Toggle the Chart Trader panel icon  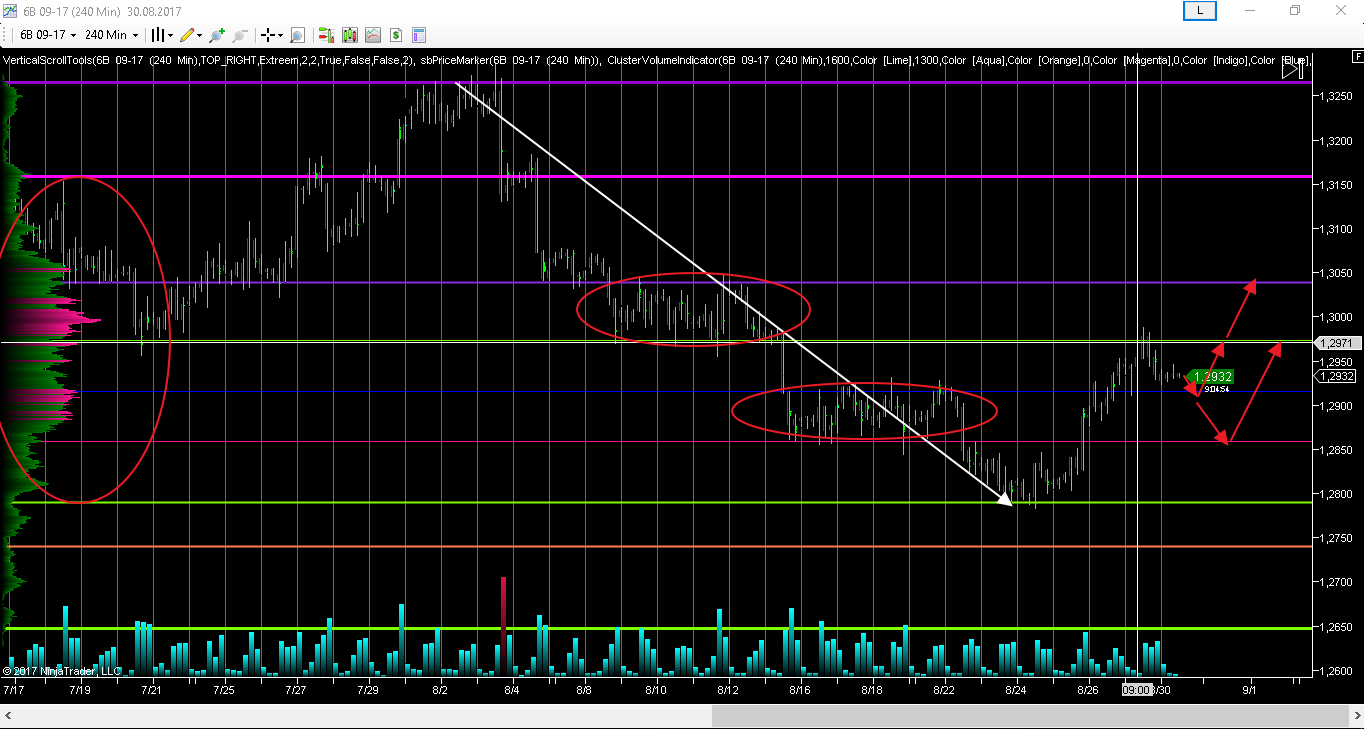[326, 35]
